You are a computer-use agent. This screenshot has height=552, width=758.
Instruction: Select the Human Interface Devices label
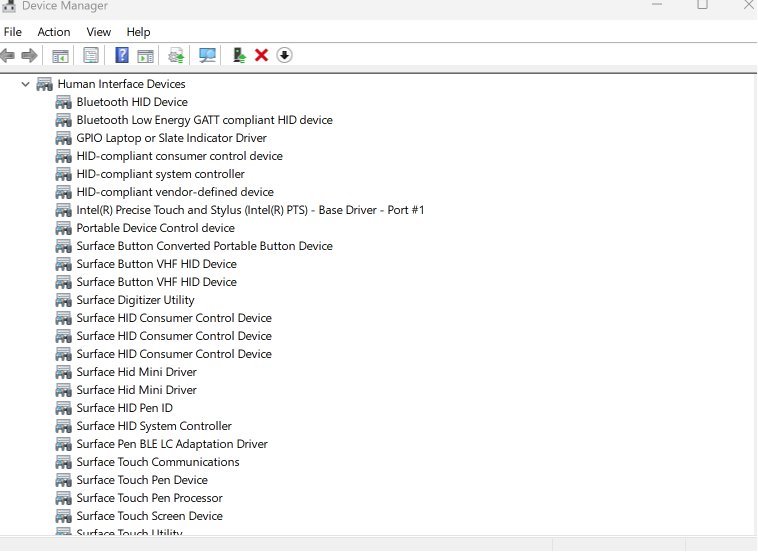pyautogui.click(x=121, y=84)
